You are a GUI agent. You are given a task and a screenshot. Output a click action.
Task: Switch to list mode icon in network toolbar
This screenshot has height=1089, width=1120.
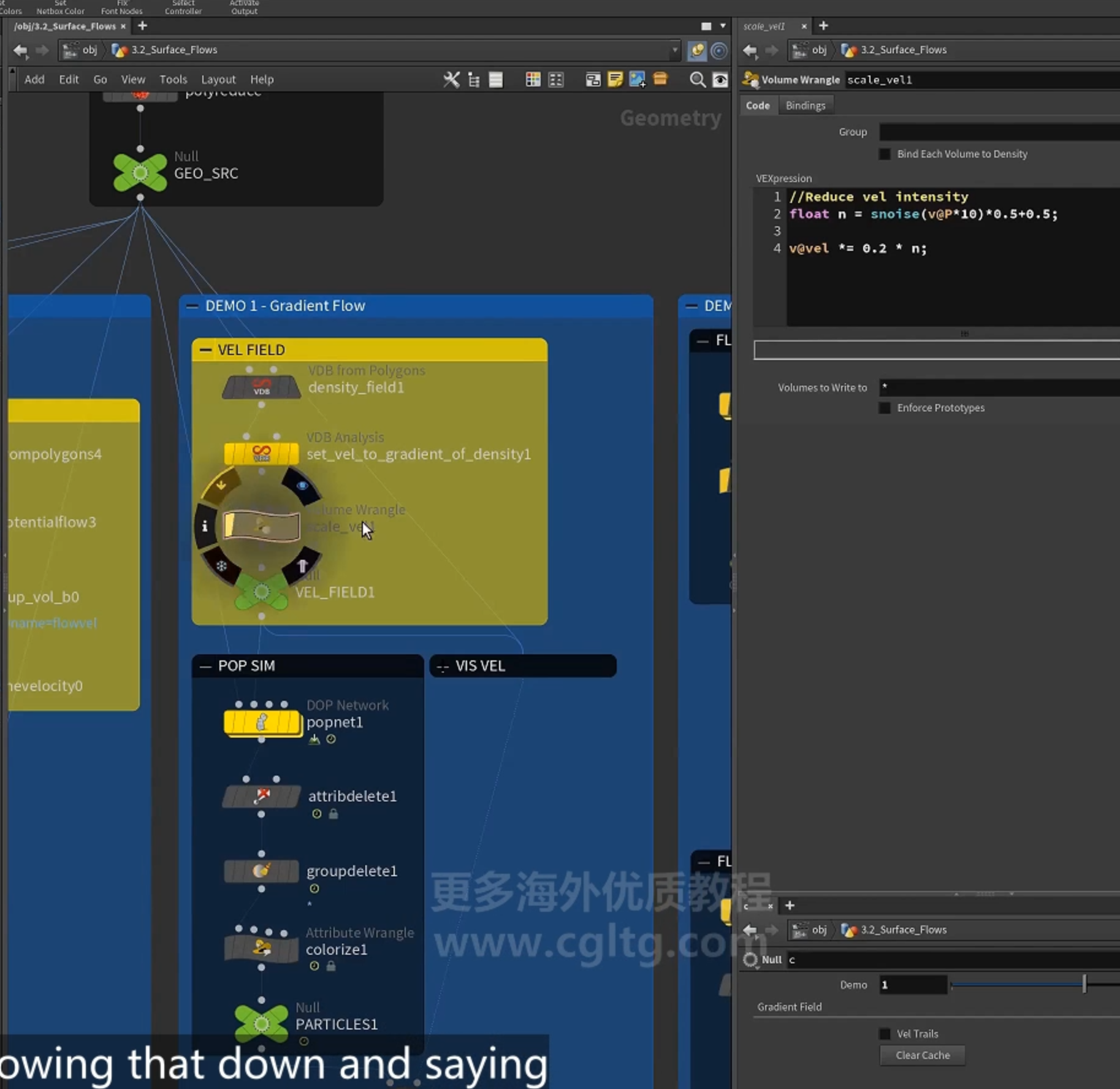496,80
